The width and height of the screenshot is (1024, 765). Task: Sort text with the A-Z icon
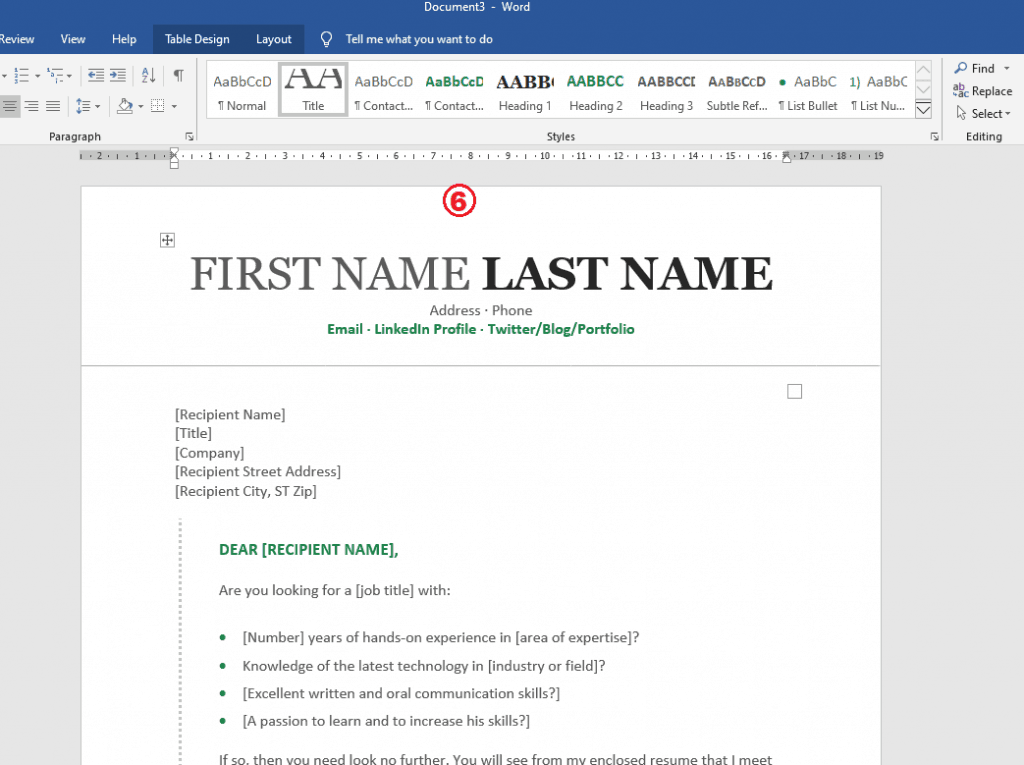pos(148,76)
